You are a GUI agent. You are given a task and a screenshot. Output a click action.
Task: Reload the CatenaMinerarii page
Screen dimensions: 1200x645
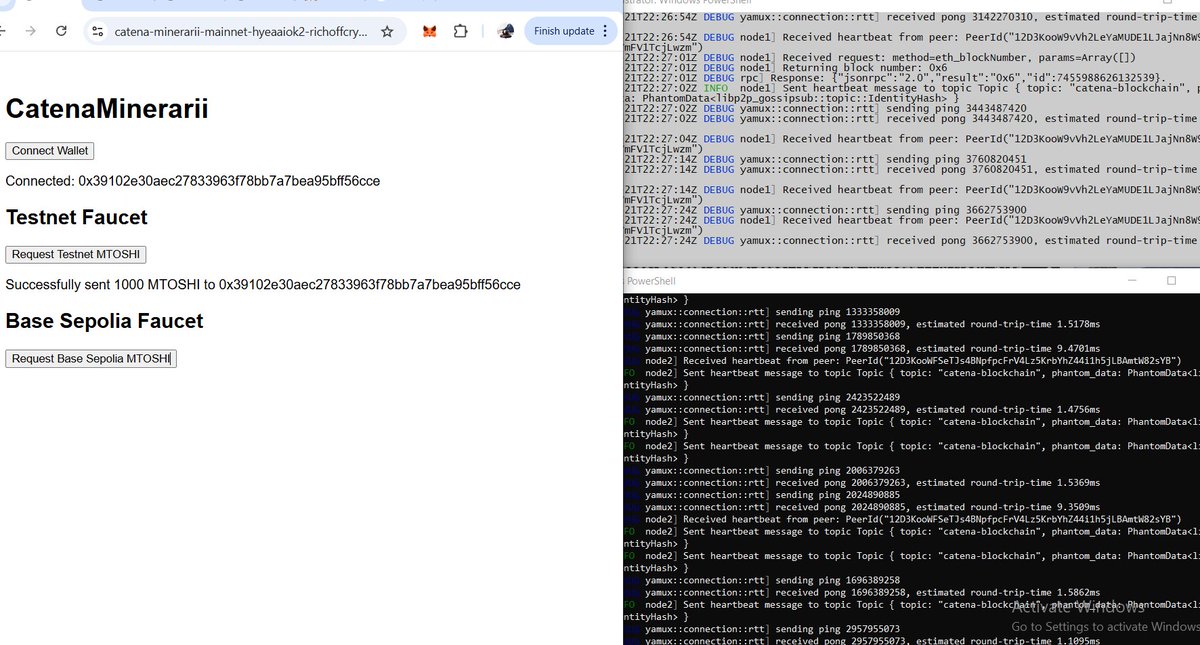pos(61,31)
